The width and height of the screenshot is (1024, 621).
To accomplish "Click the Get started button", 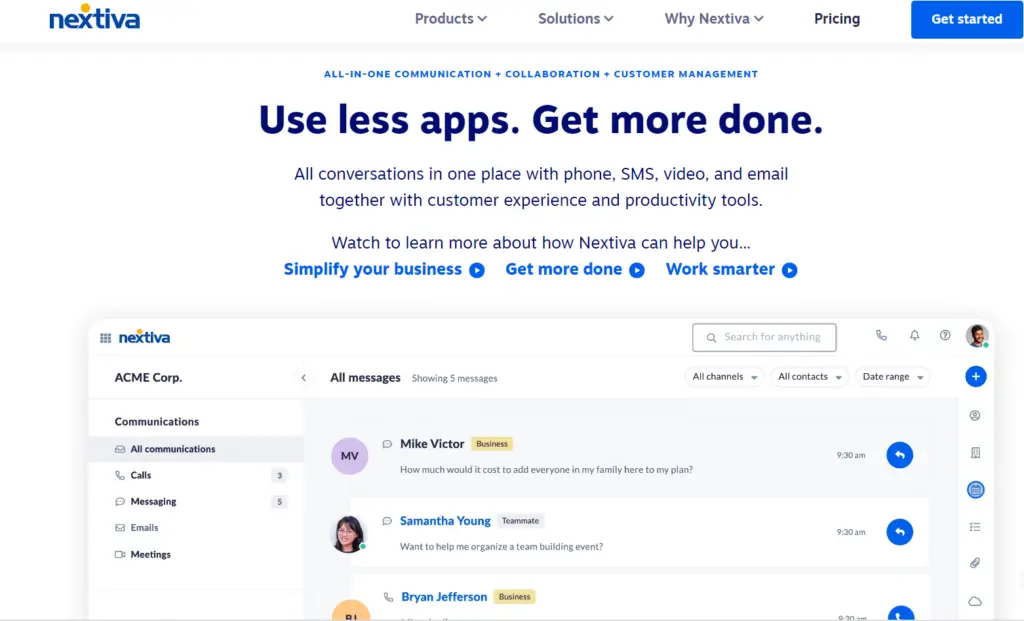I will [x=967, y=19].
